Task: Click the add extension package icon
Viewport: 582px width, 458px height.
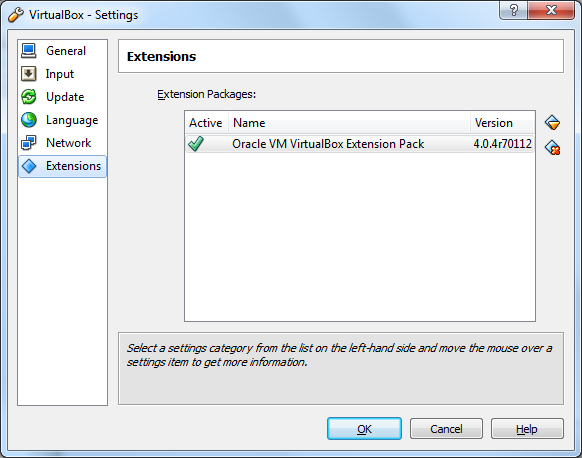Action: pyautogui.click(x=552, y=122)
